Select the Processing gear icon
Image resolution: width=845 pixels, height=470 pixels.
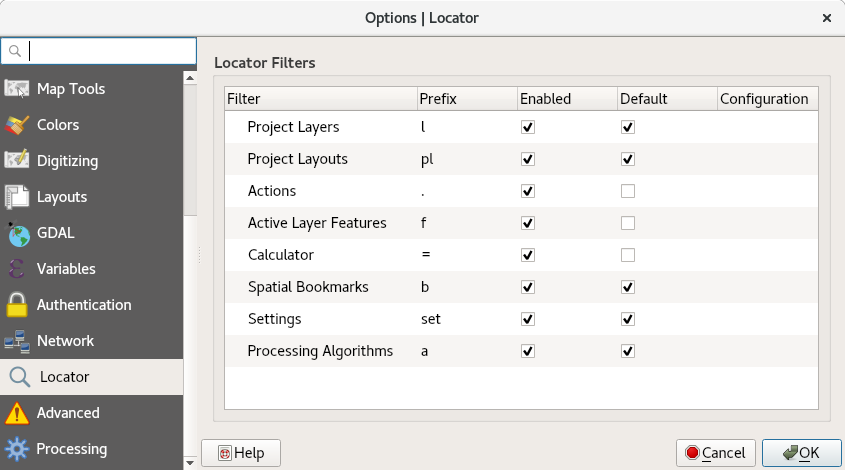pos(17,449)
